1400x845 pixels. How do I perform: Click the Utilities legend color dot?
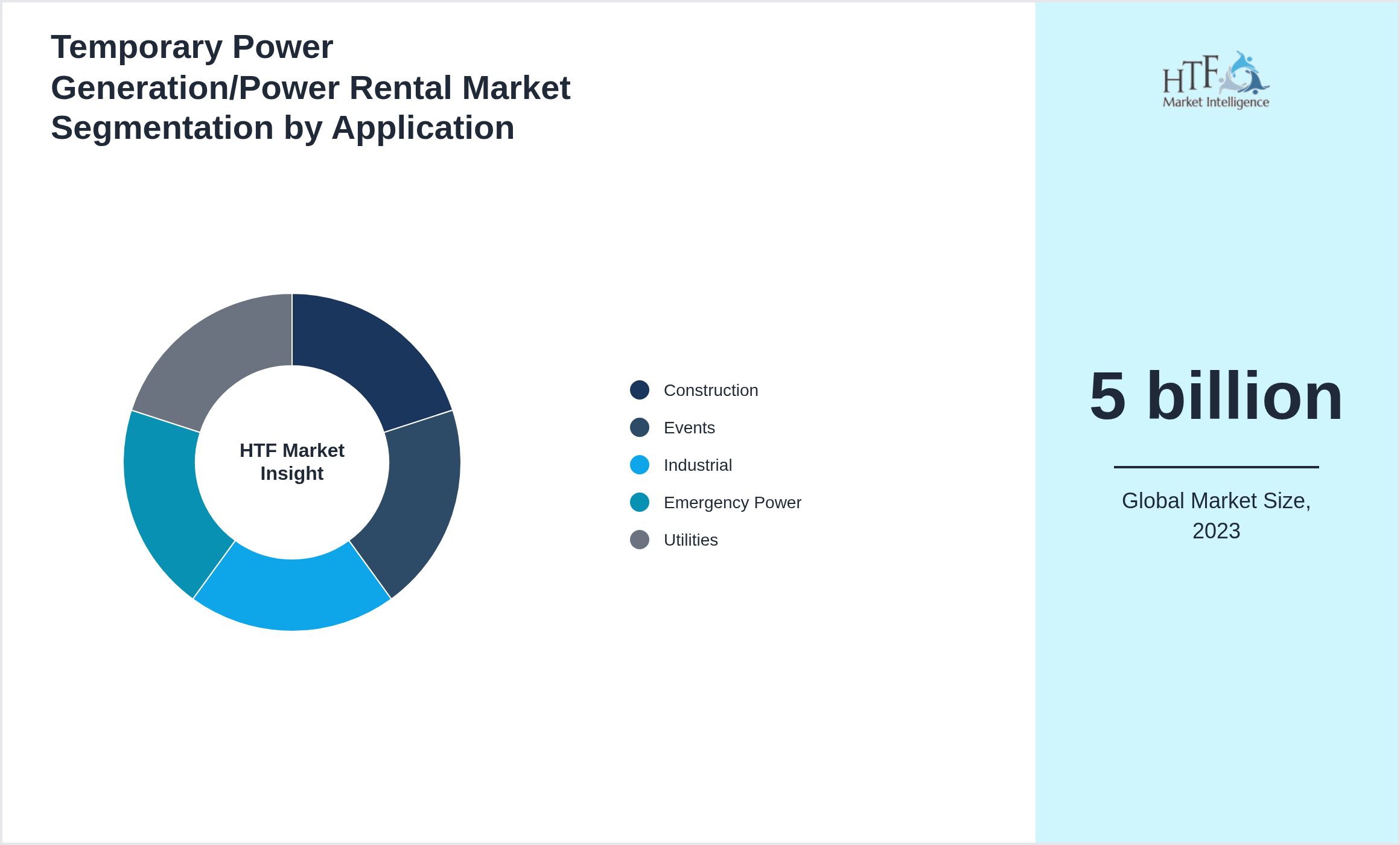pyautogui.click(x=640, y=540)
